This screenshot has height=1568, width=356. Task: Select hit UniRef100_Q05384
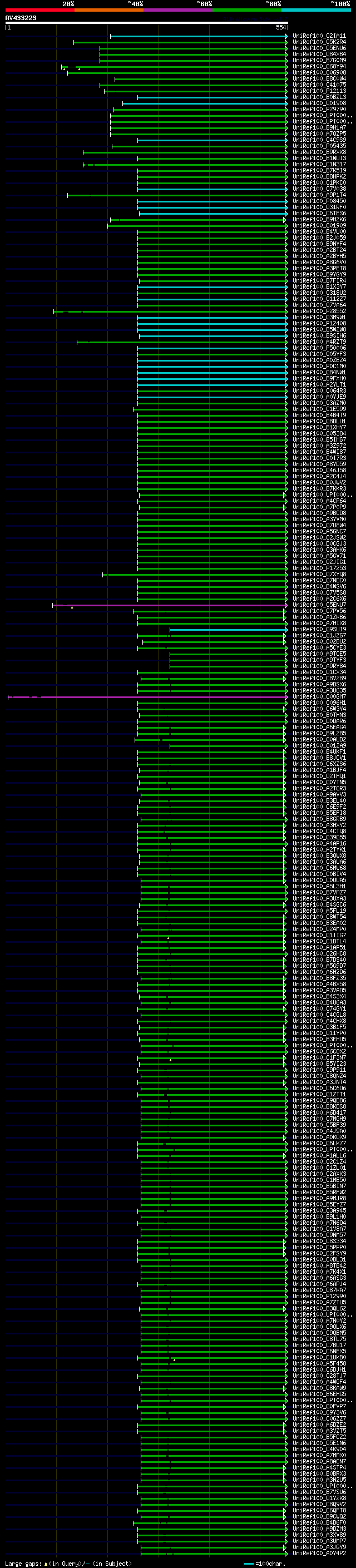(x=319, y=434)
